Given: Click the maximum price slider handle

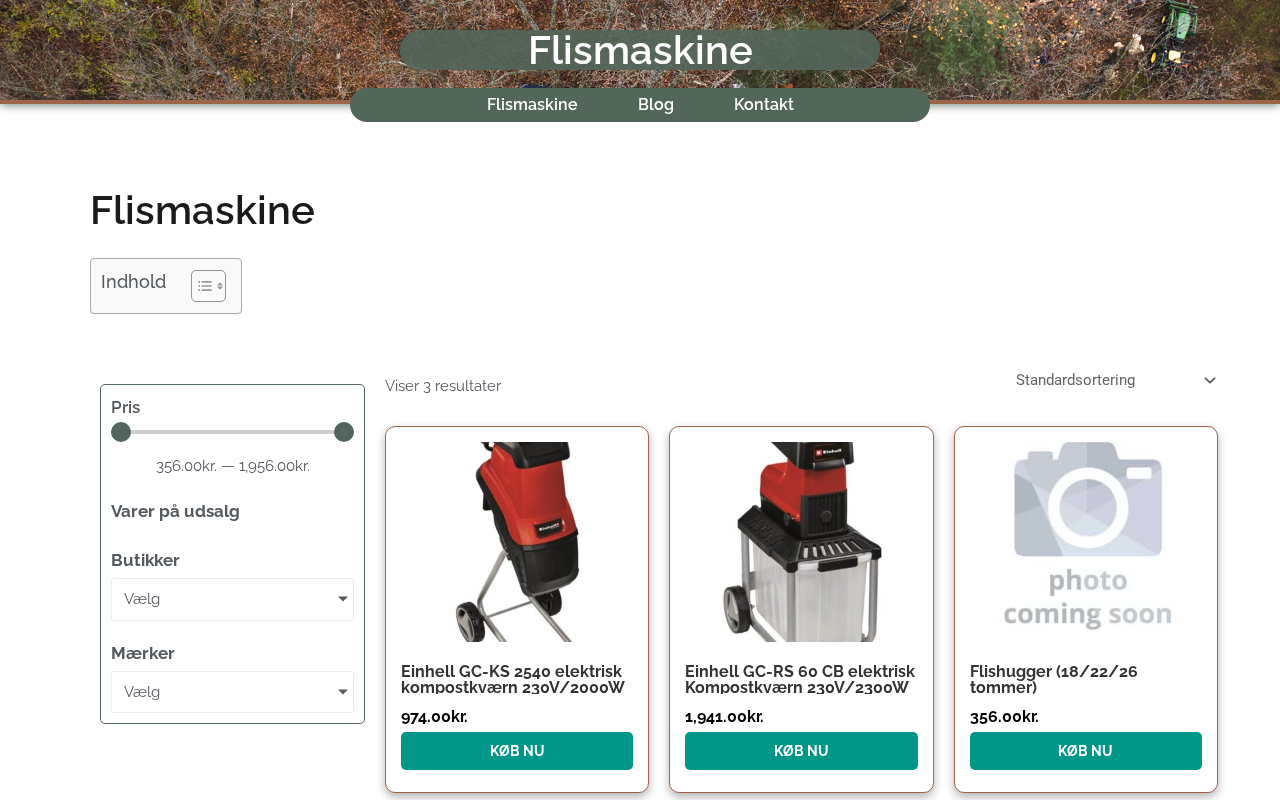Looking at the screenshot, I should pyautogui.click(x=344, y=432).
